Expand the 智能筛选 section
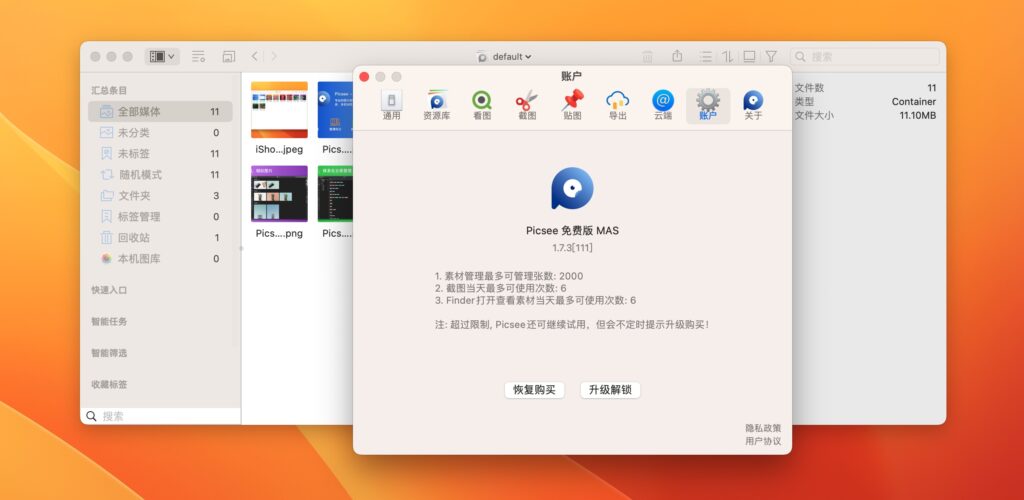This screenshot has height=500, width=1024. (109, 353)
